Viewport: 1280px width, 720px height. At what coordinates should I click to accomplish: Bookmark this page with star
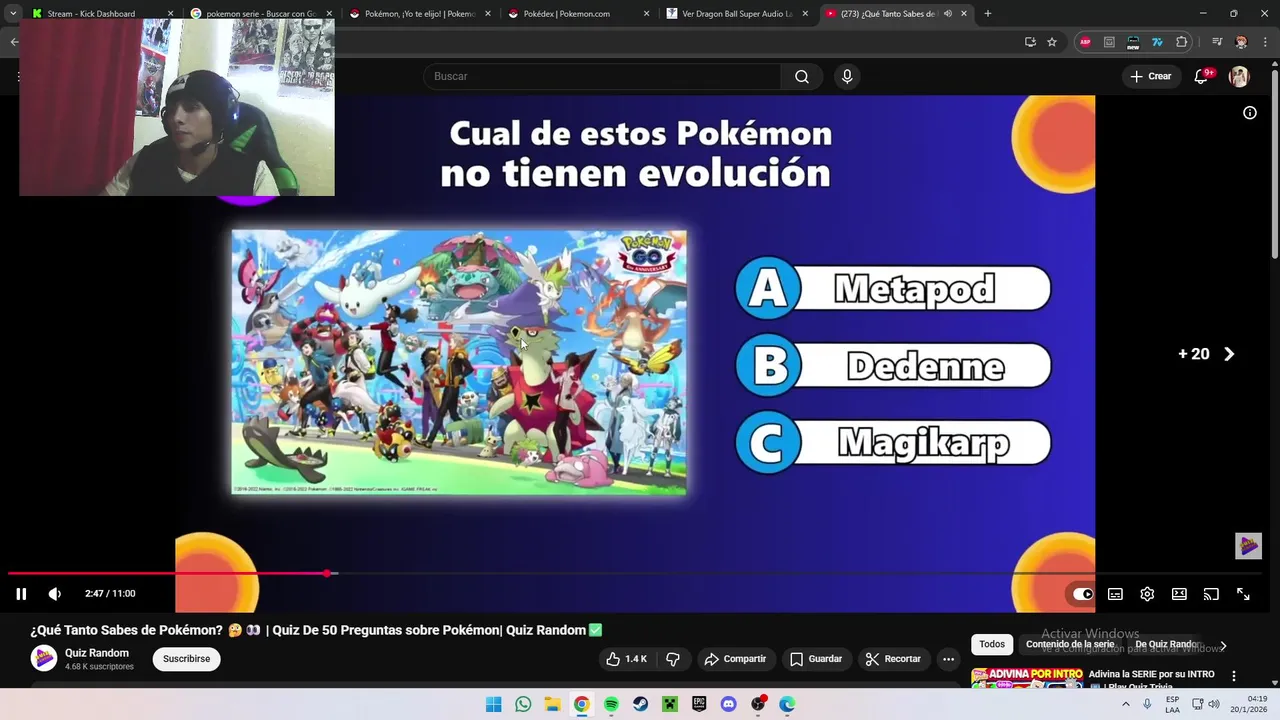click(1052, 42)
